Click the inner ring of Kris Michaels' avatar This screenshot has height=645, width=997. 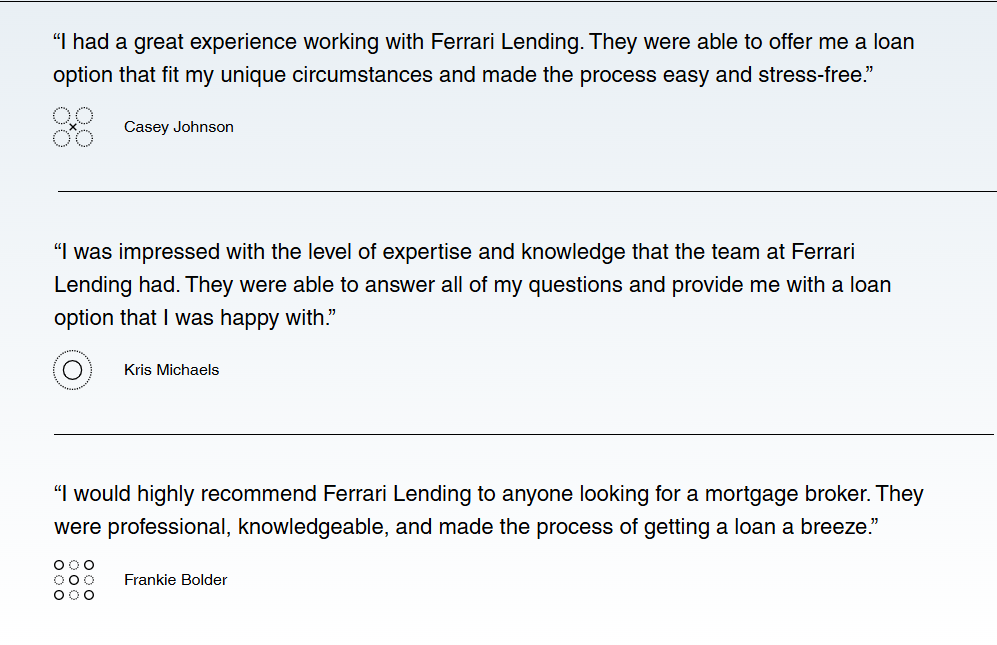pos(72,370)
